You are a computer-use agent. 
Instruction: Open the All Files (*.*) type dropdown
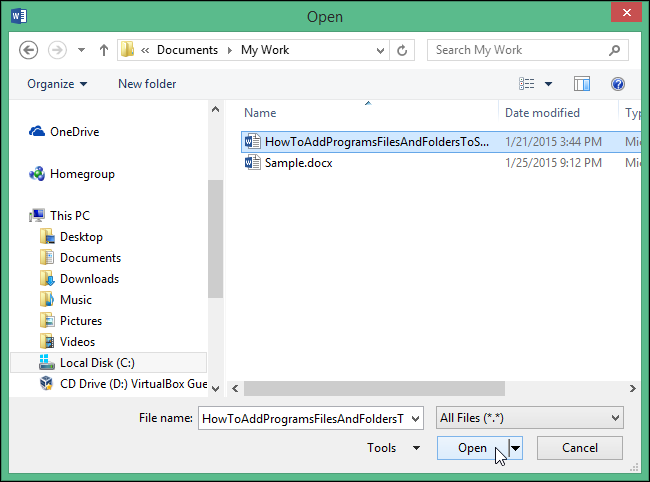530,418
